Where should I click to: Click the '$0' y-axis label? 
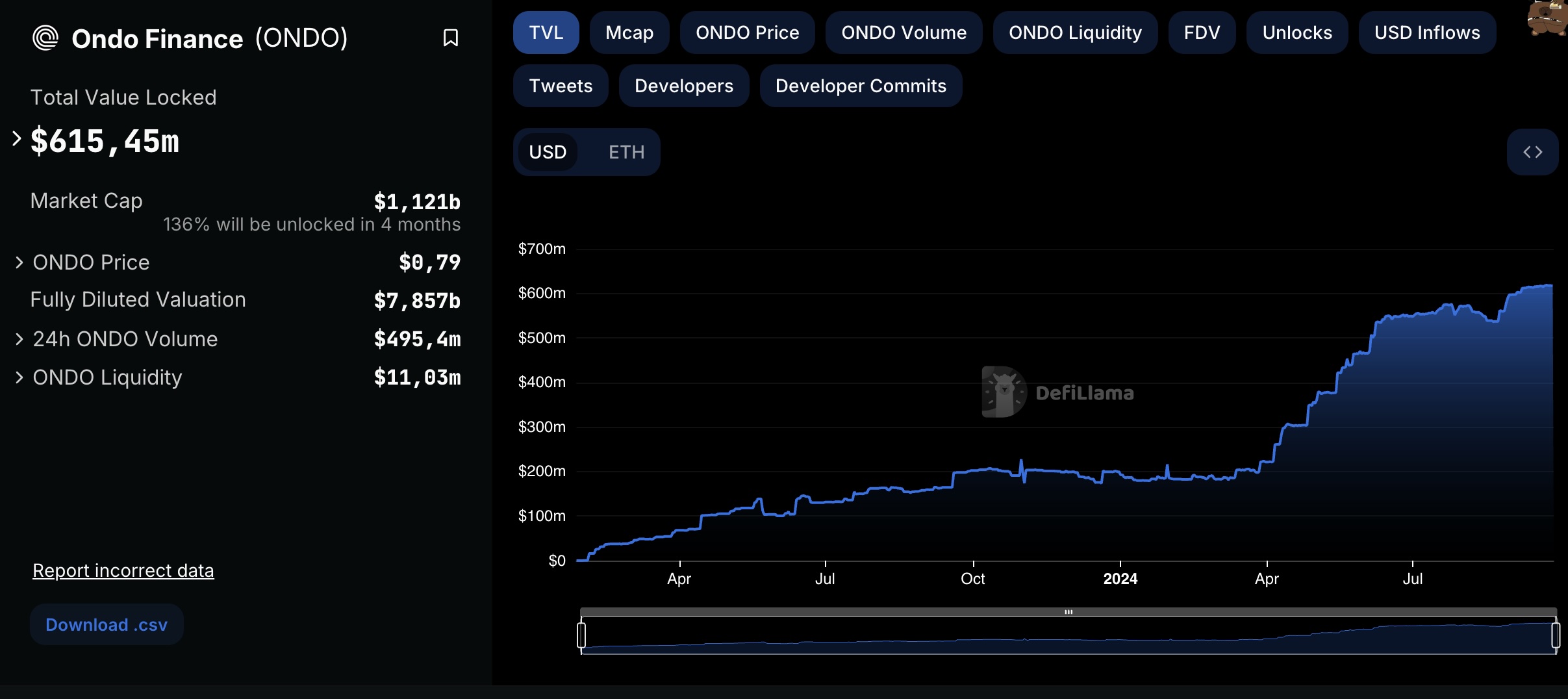tap(557, 561)
